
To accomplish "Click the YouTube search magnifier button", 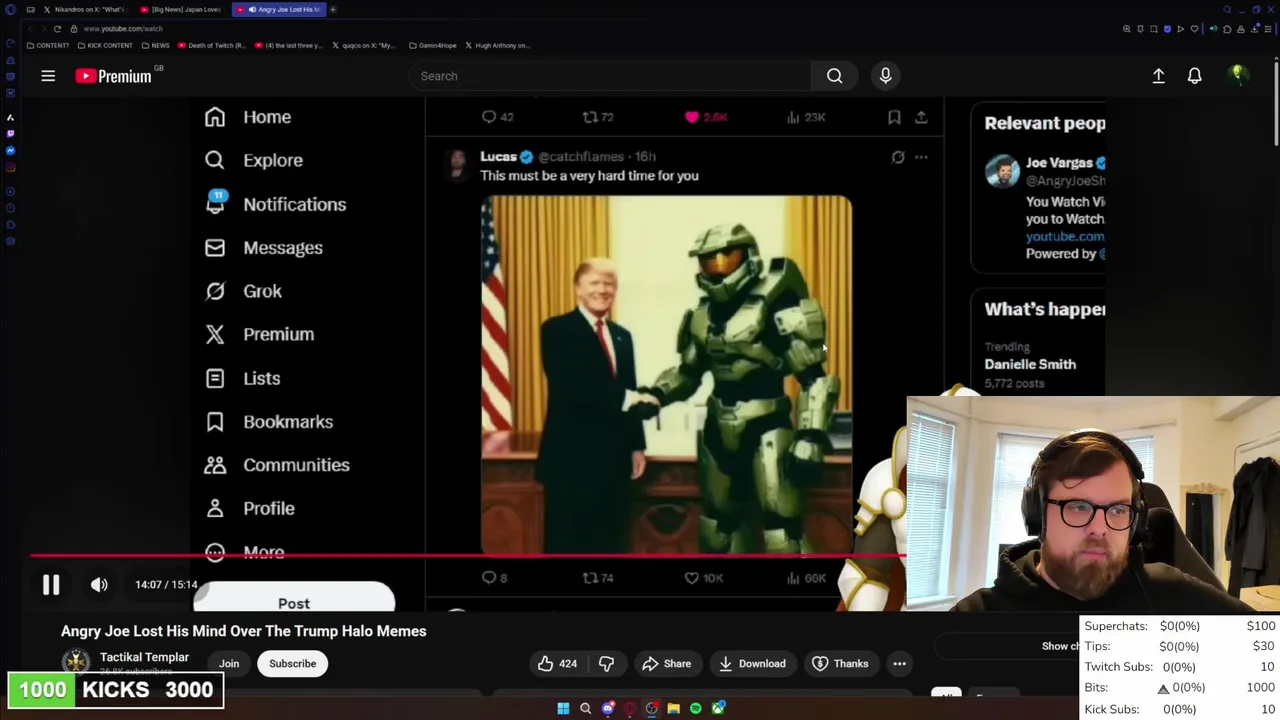I will tap(834, 76).
